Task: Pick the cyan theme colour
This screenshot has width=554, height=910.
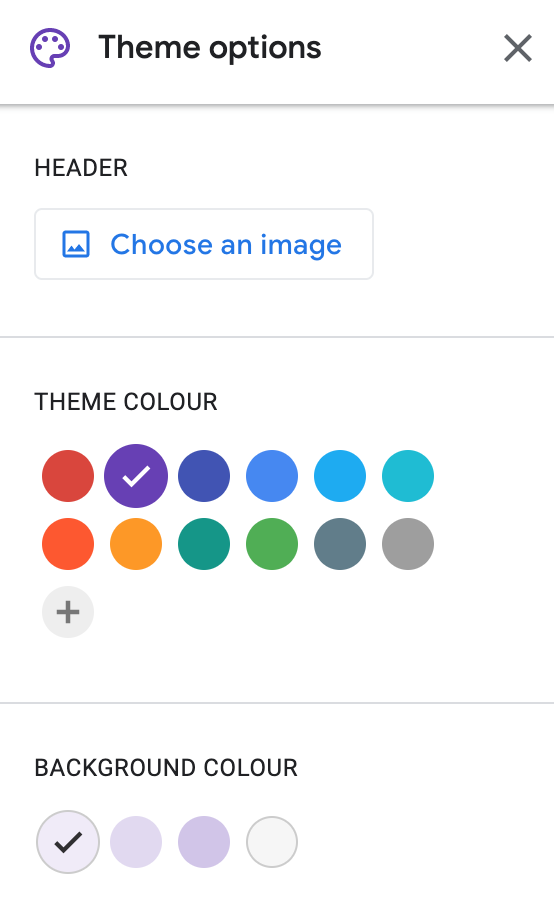Action: pos(408,476)
